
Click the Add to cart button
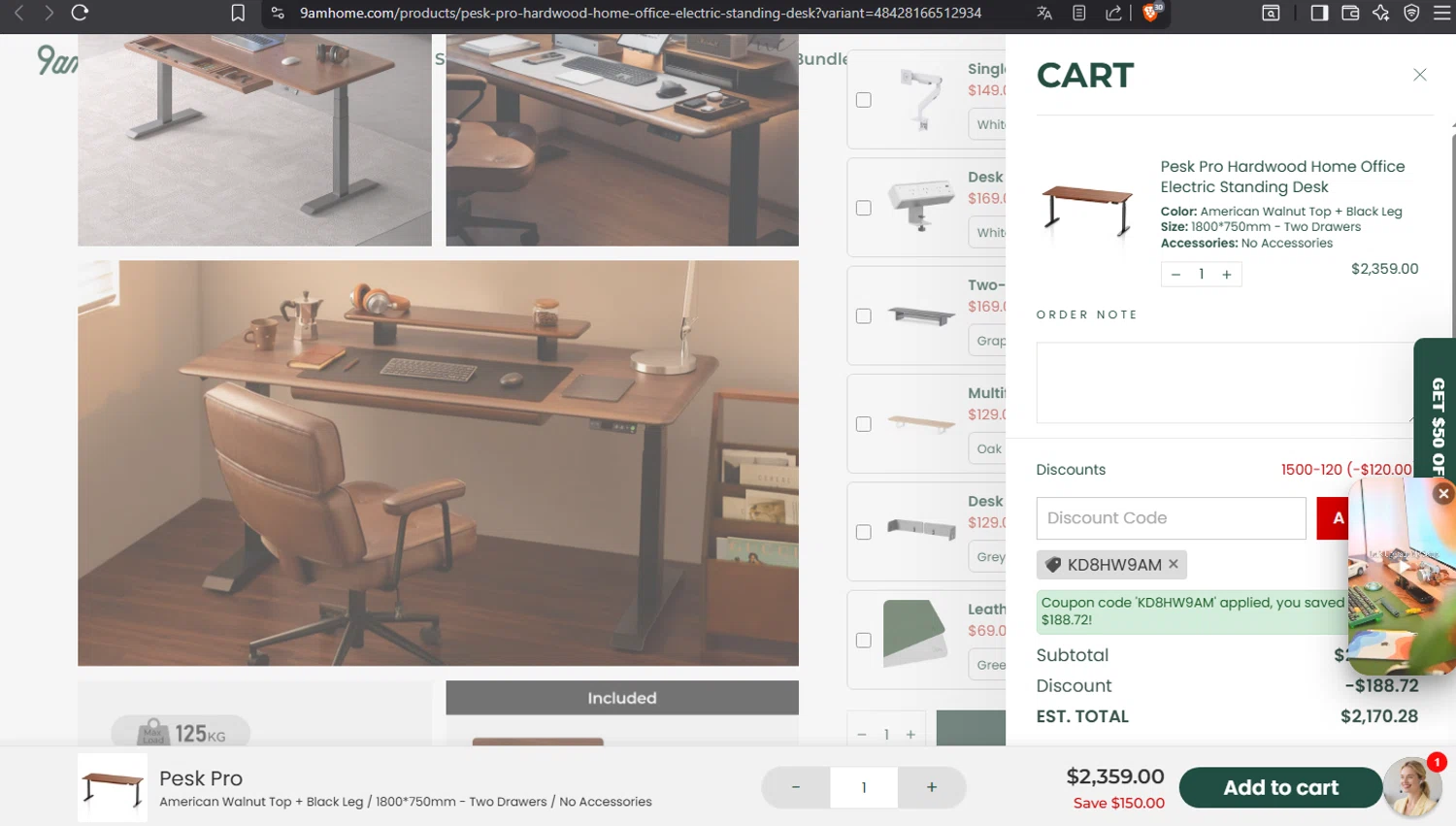click(1280, 787)
